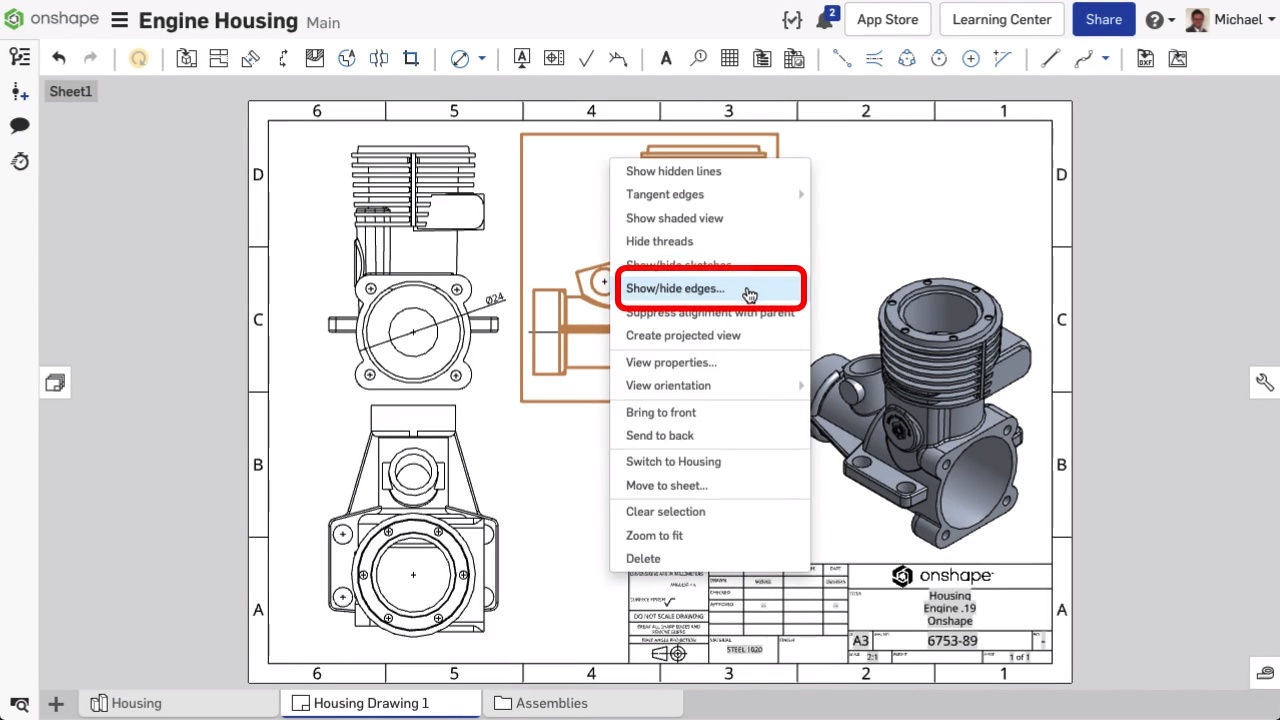Select the Insert view tool
The width and height of the screenshot is (1280, 720).
186,59
